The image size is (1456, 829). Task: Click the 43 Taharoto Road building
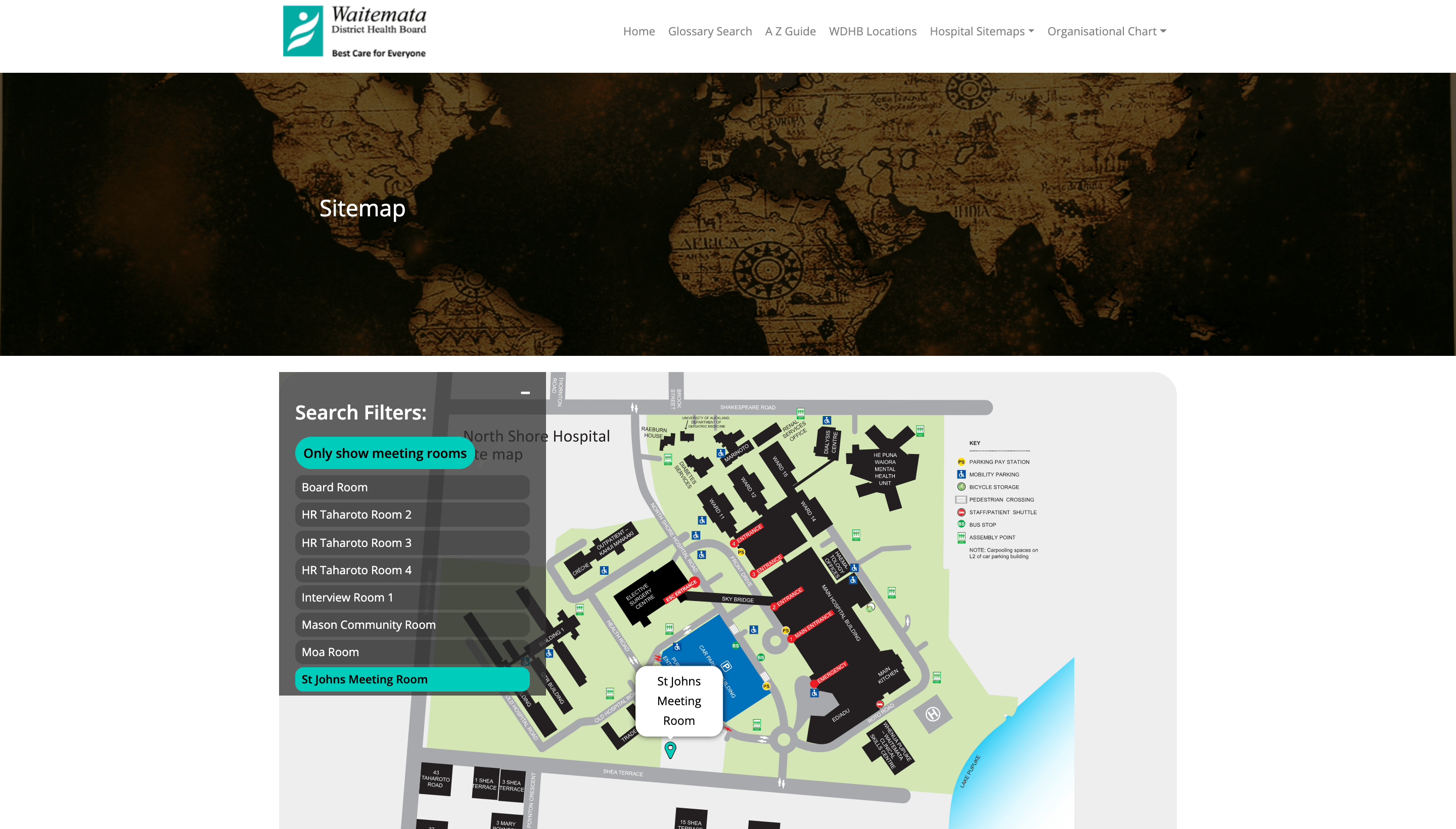(x=436, y=779)
